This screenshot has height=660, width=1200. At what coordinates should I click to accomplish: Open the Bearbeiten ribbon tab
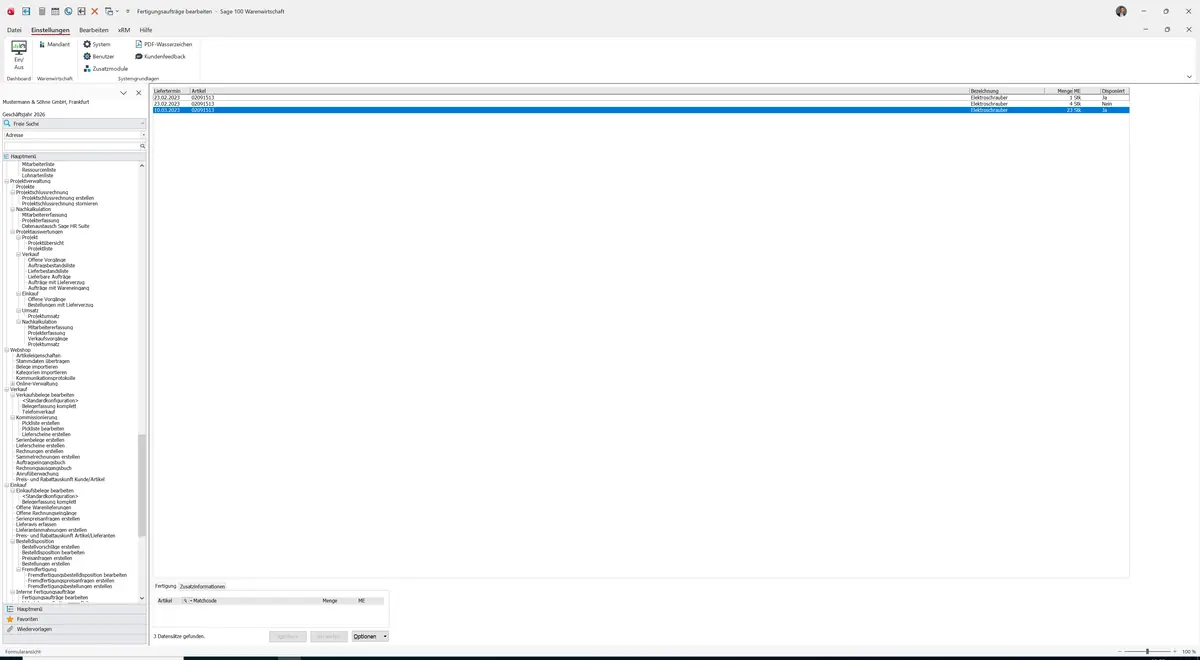pyautogui.click(x=94, y=30)
